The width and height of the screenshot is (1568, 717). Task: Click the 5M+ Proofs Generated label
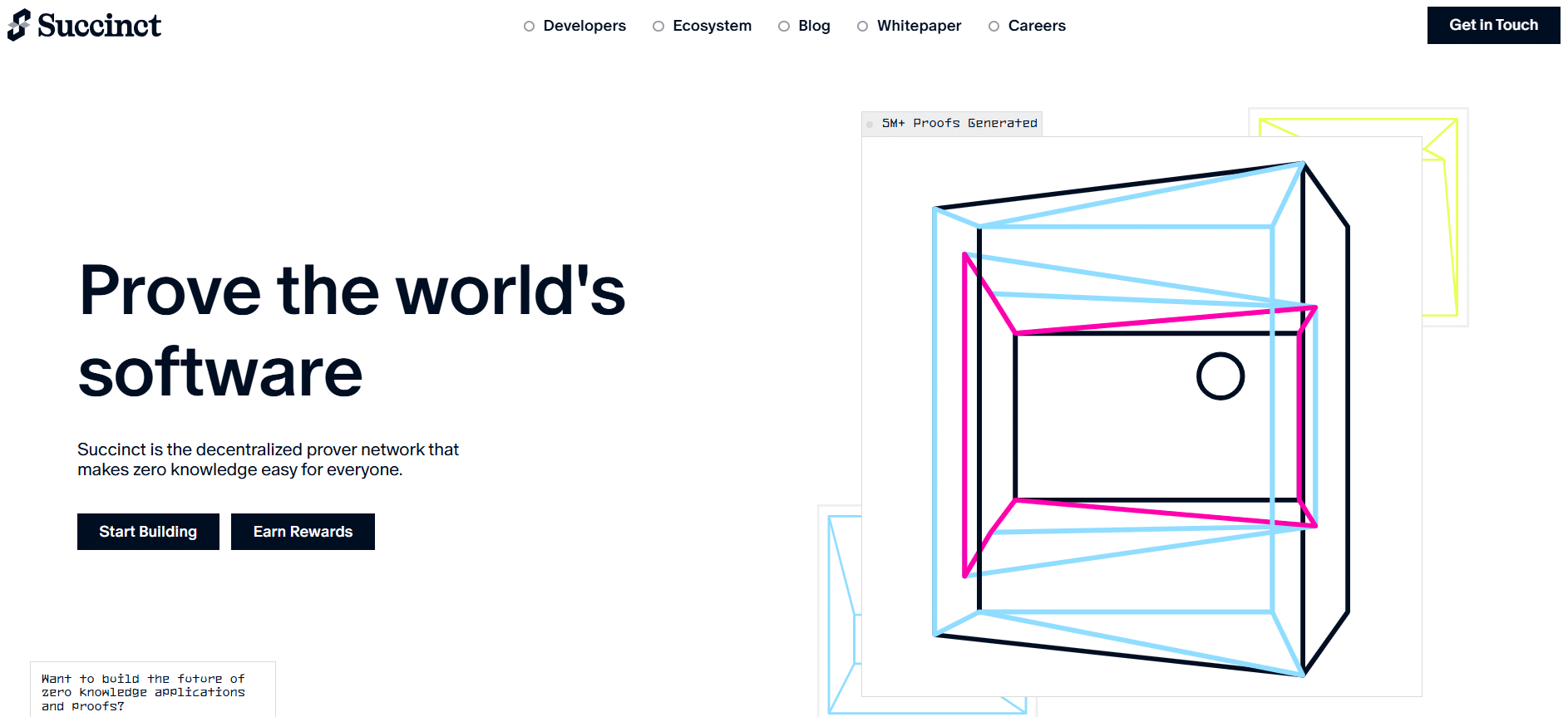[959, 123]
